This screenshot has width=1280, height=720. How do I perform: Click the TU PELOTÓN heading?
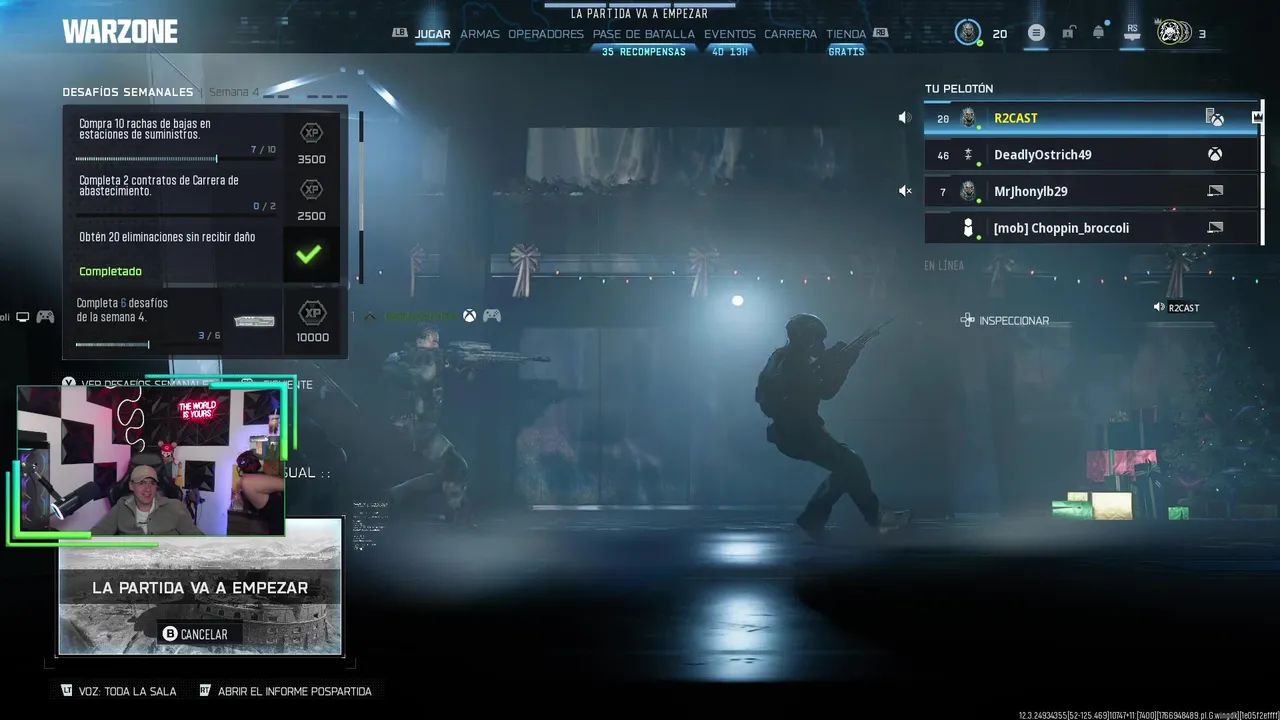click(959, 89)
